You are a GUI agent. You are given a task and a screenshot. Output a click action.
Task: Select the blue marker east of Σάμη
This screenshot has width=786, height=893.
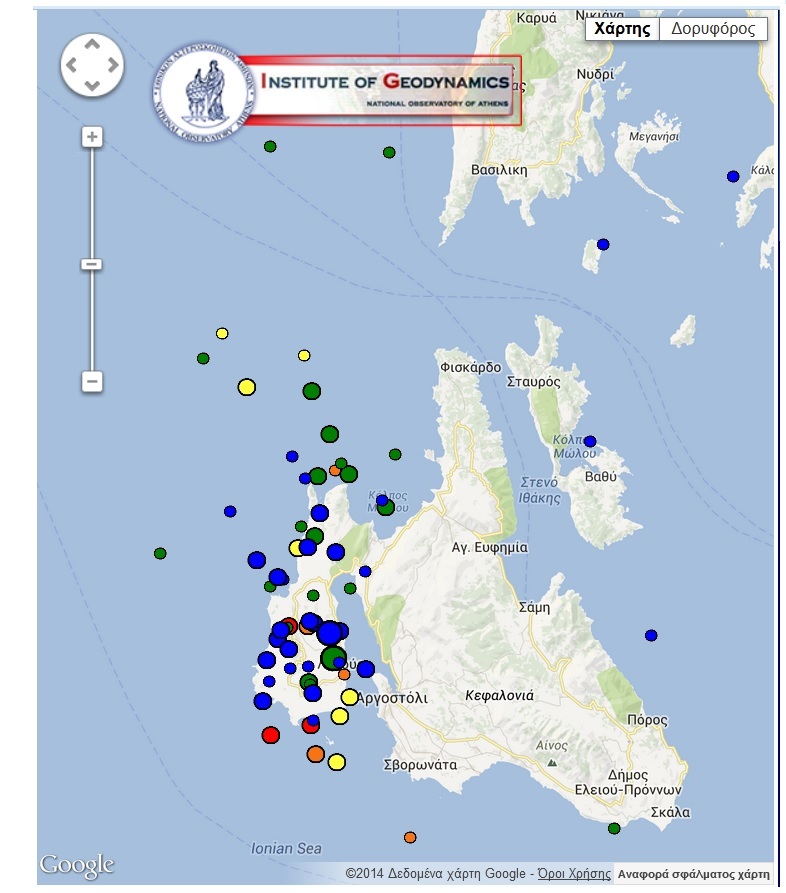point(651,635)
